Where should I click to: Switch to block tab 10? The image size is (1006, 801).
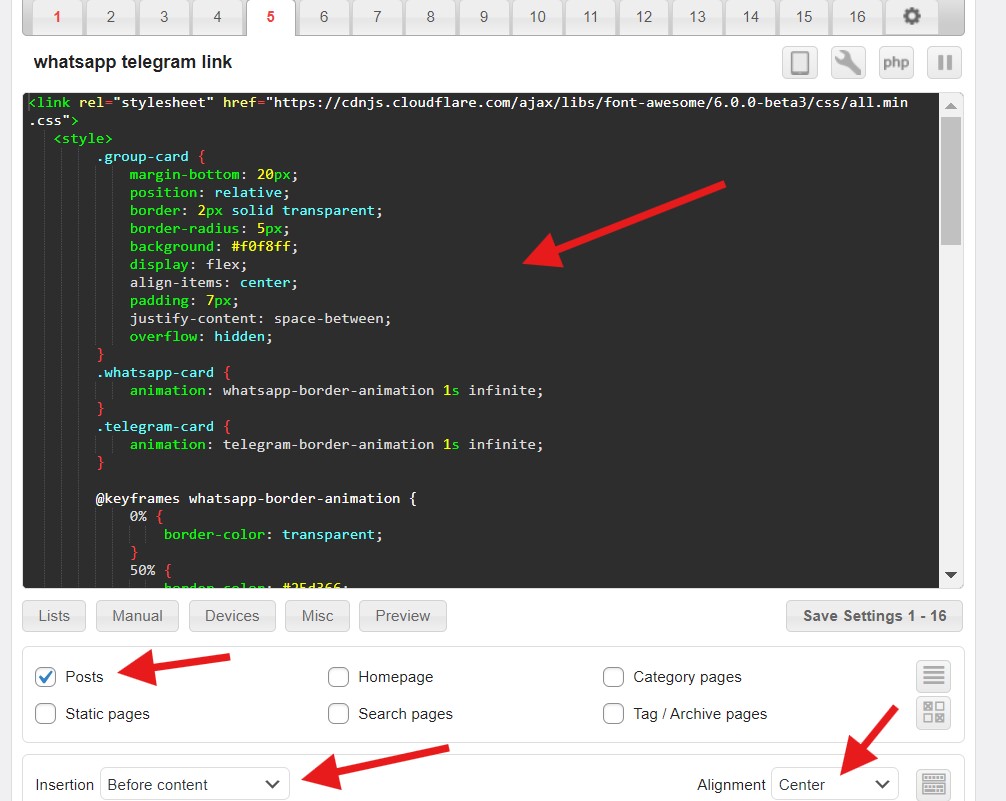[x=537, y=17]
